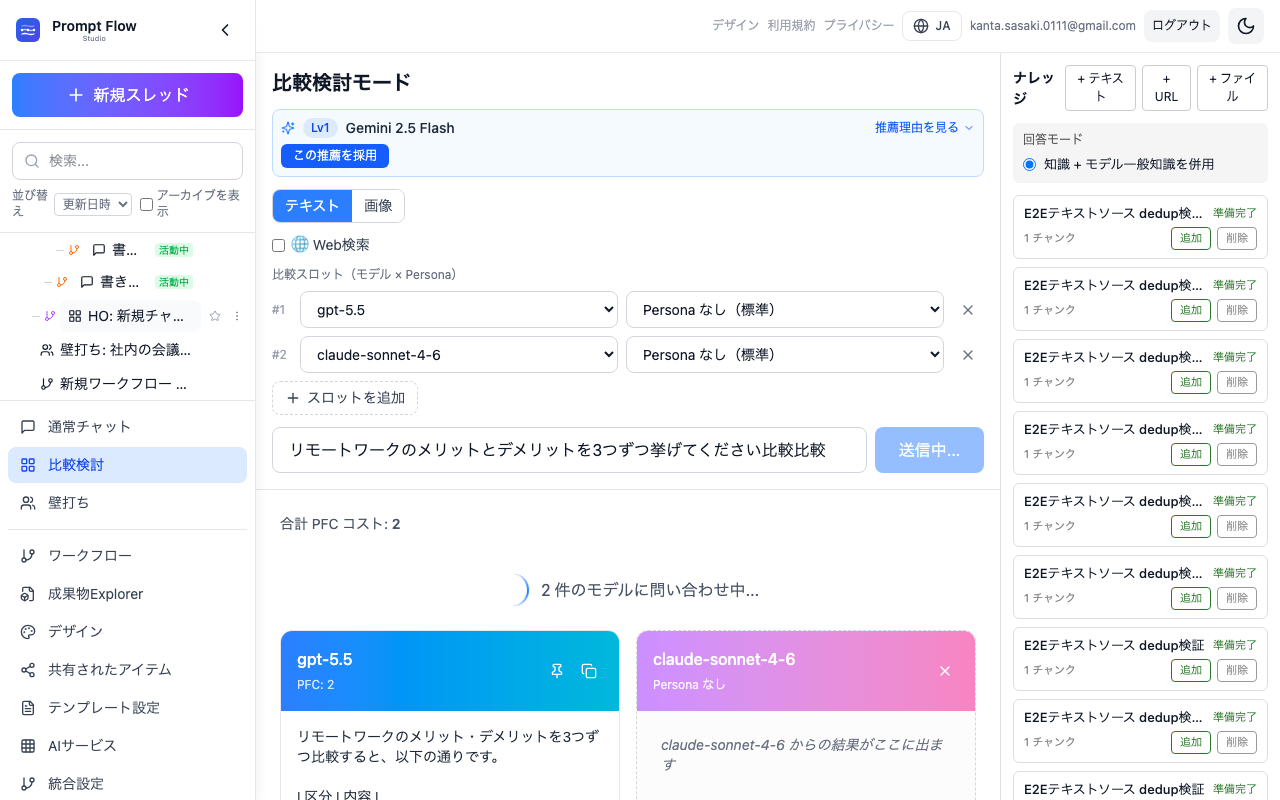
Task: Click the 共有されたアイテム share icon
Action: coord(28,670)
